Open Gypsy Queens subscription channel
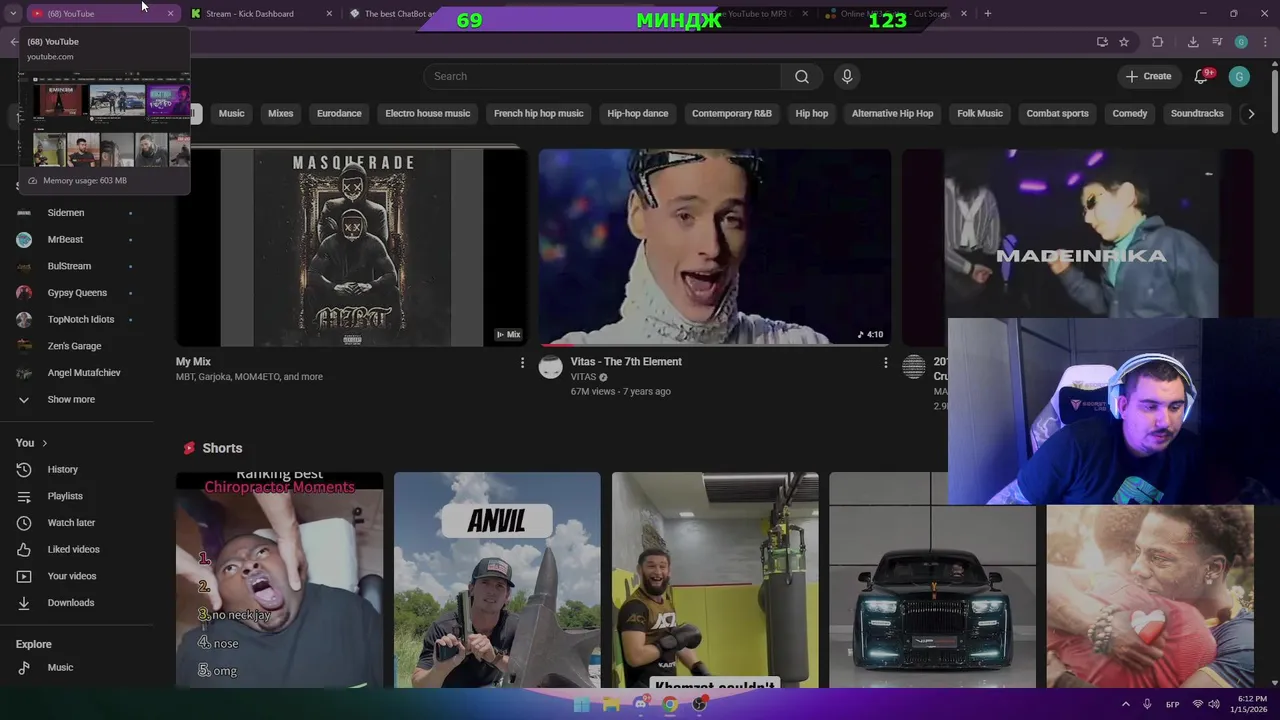Image resolution: width=1280 pixels, height=720 pixels. [x=76, y=293]
